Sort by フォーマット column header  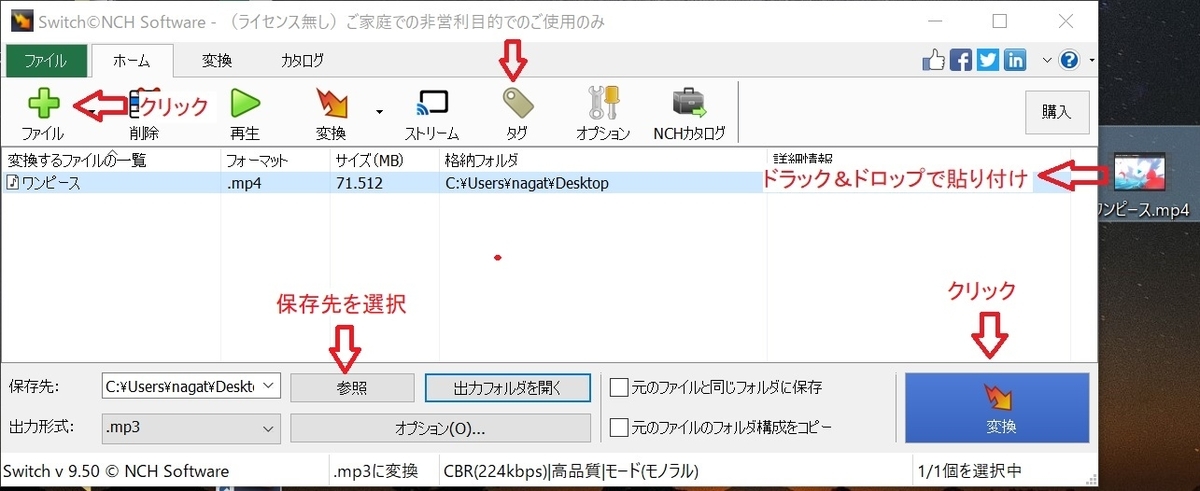coord(274,158)
